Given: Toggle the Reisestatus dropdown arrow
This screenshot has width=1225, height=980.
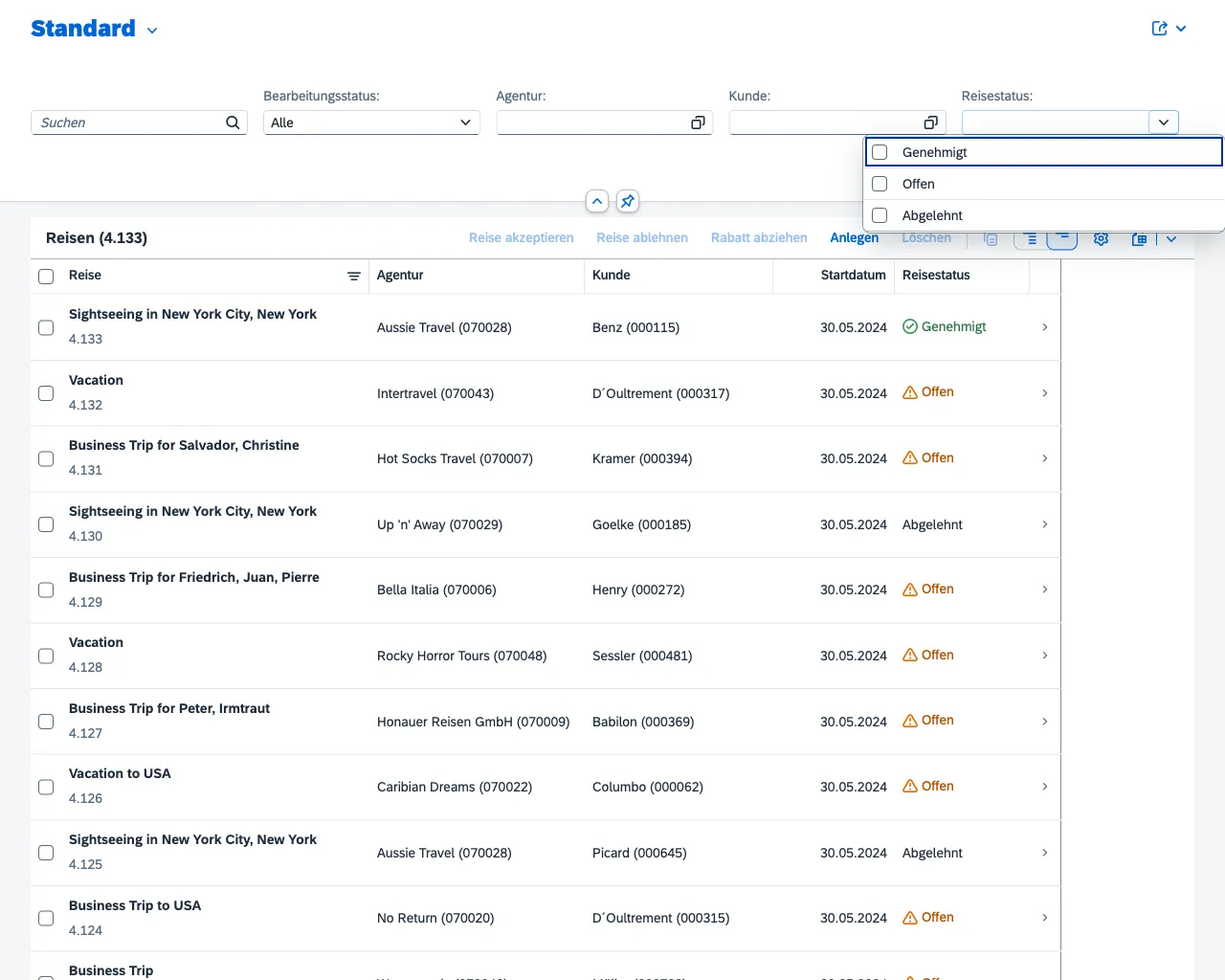Looking at the screenshot, I should tap(1163, 122).
